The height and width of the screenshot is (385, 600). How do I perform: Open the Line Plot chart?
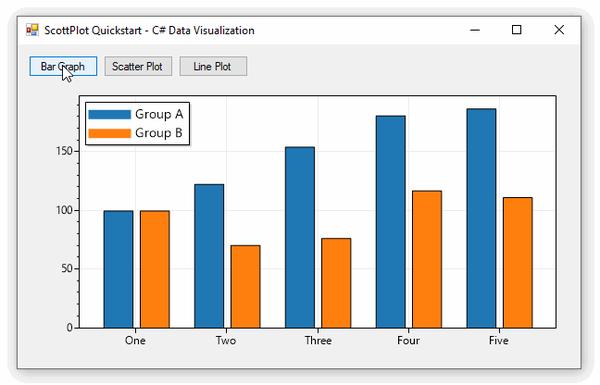tap(213, 66)
